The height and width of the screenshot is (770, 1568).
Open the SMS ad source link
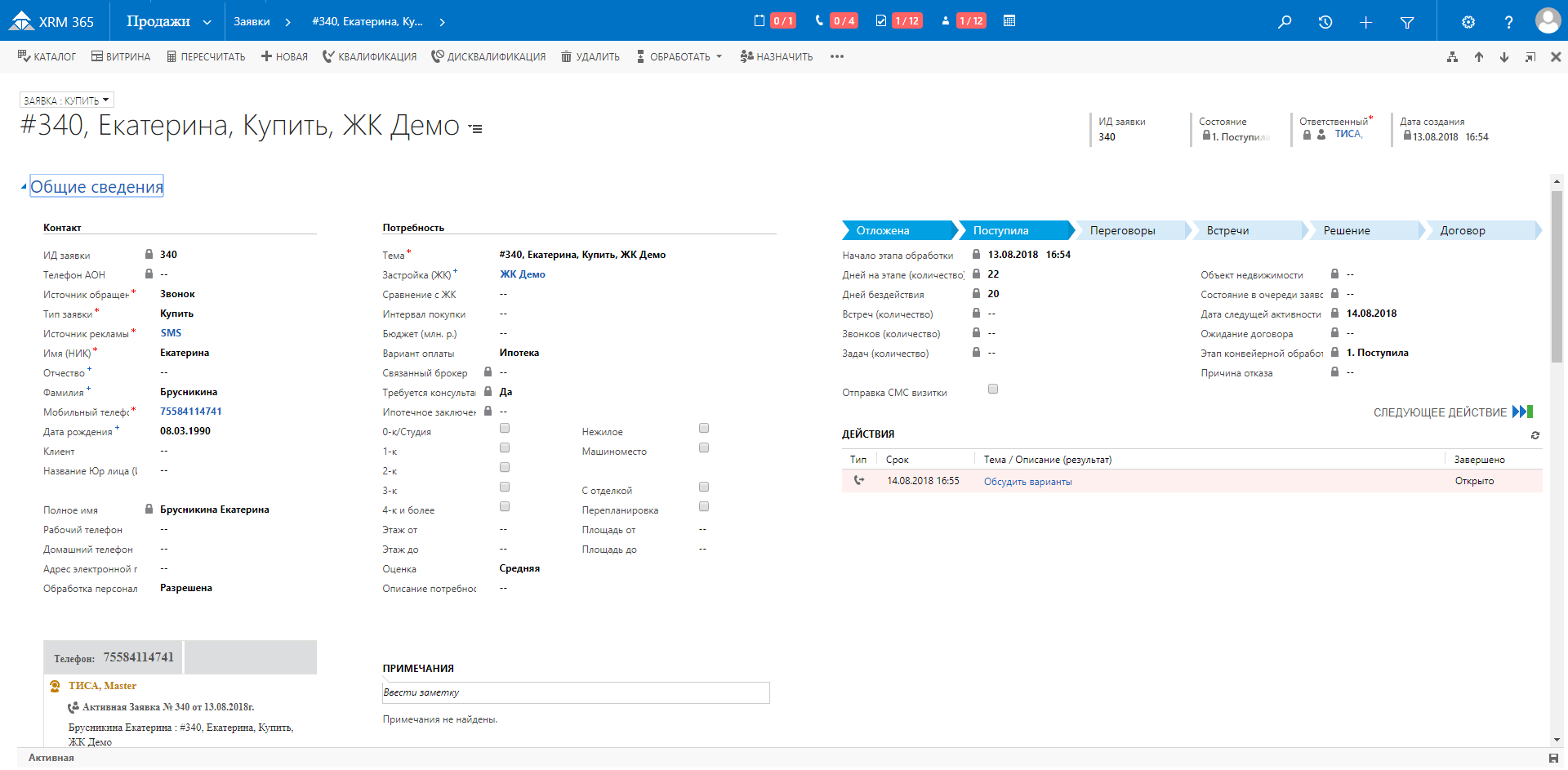[171, 333]
